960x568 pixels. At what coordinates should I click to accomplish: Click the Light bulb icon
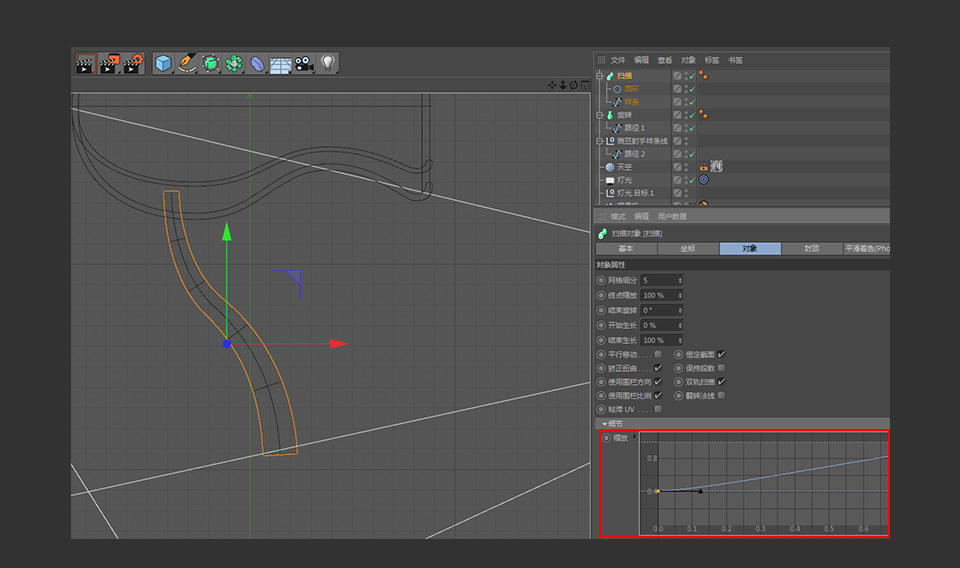click(328, 62)
